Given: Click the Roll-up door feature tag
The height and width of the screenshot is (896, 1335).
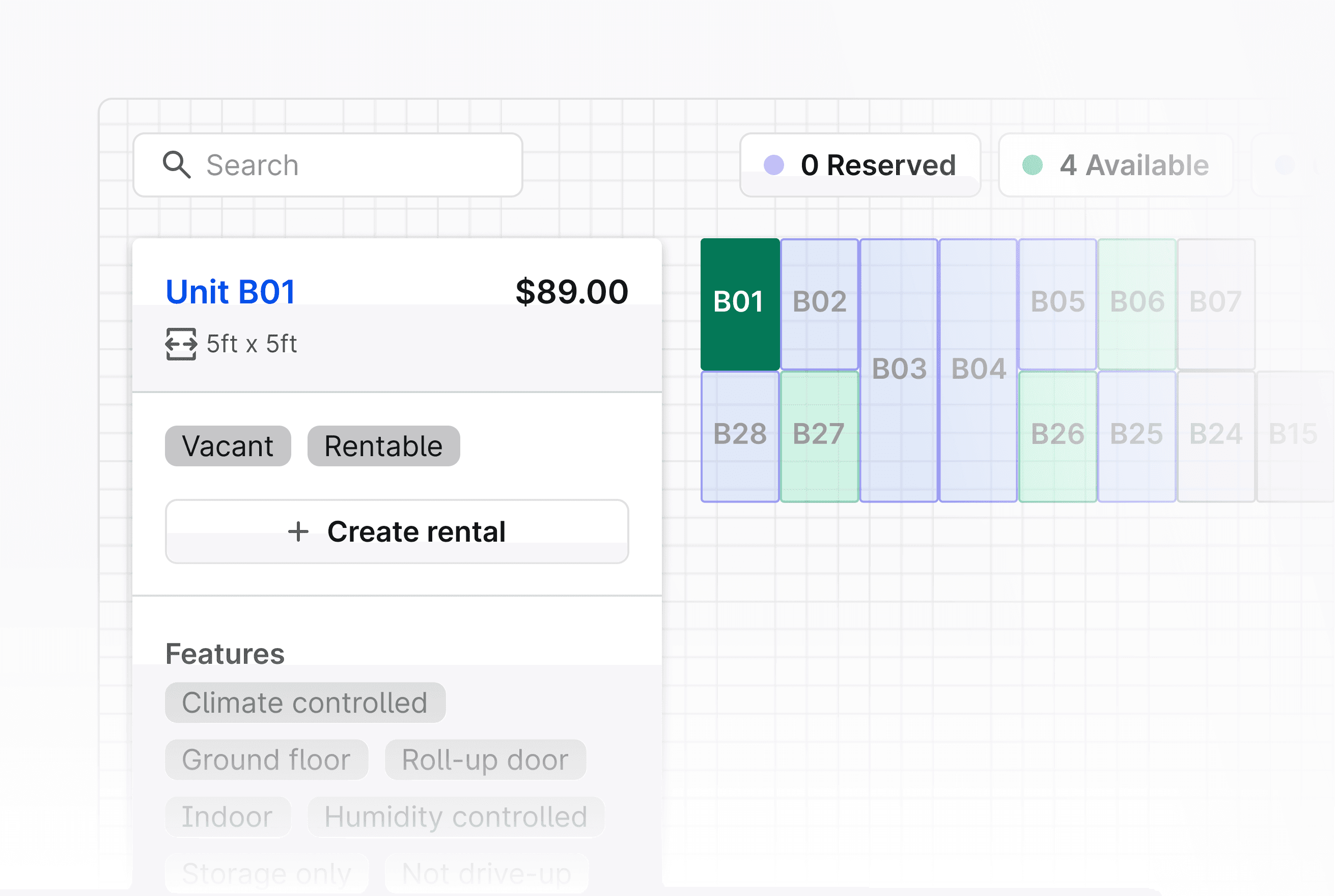Looking at the screenshot, I should [x=485, y=760].
